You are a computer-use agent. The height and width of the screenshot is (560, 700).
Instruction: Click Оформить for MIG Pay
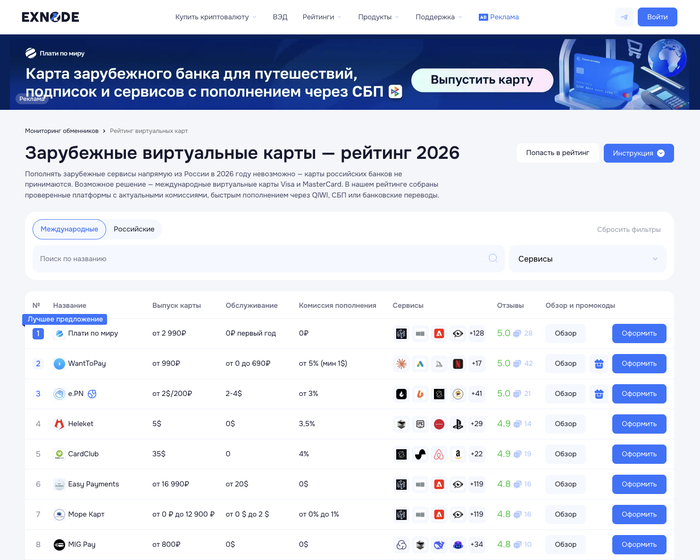639,544
